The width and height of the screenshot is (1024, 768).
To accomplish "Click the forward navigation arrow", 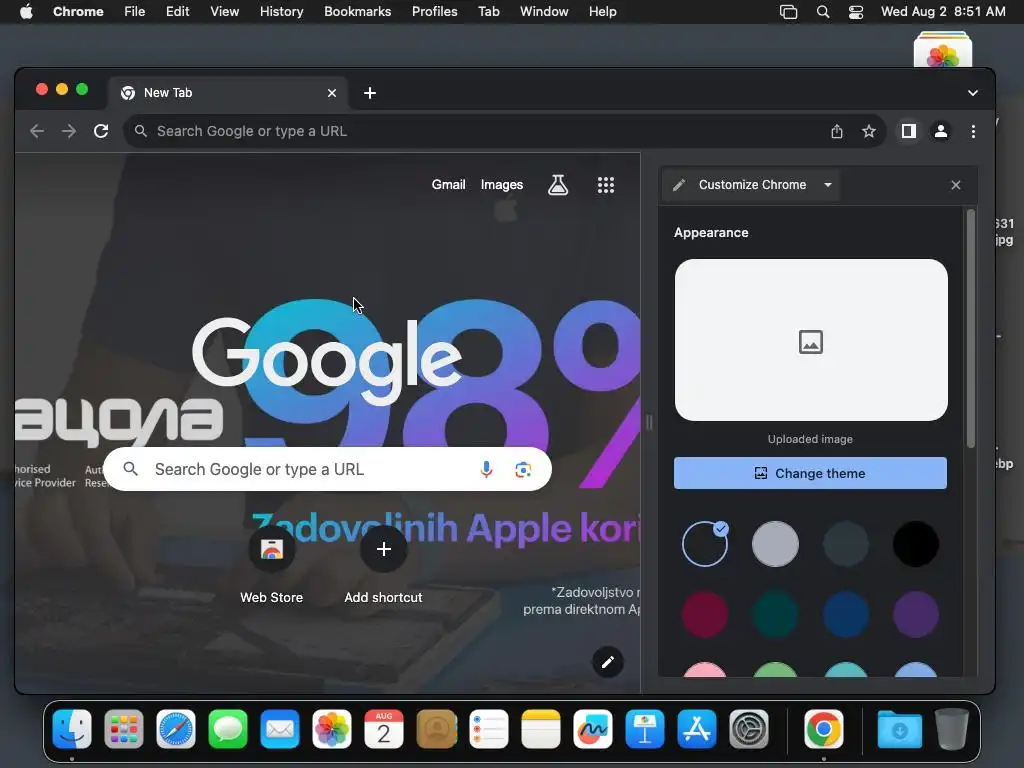I will 69,131.
